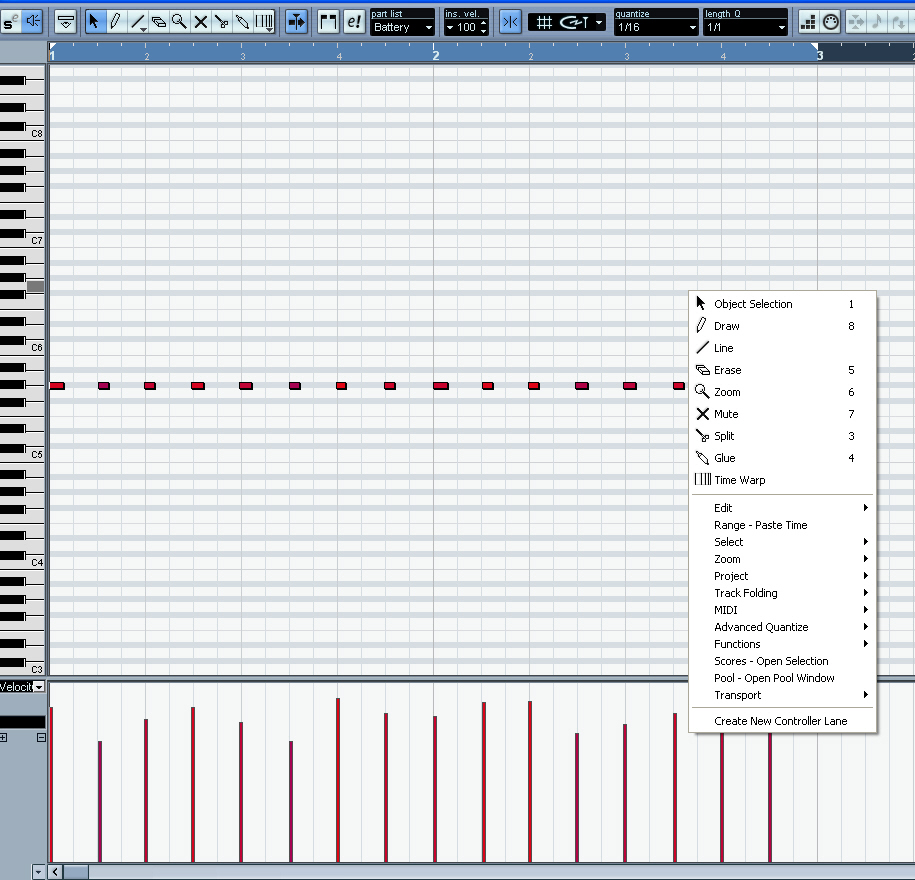The image size is (915, 880).
Task: Expand the Track Folding submenu
Action: pyautogui.click(x=782, y=593)
